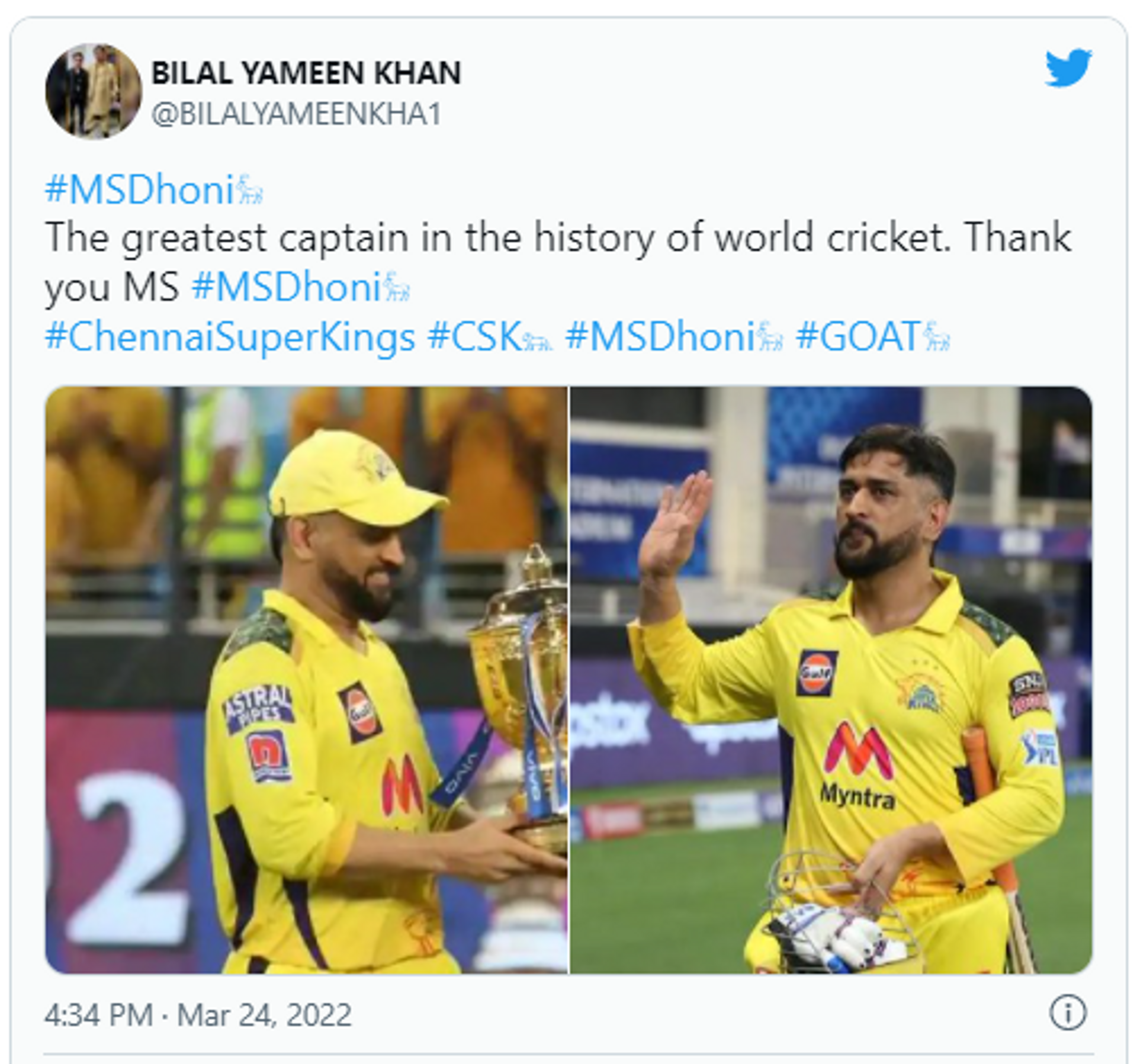Viewport: 1137px width, 1064px height.
Task: Open Bilal Yameen Khan's profile picture
Action: click(x=94, y=91)
